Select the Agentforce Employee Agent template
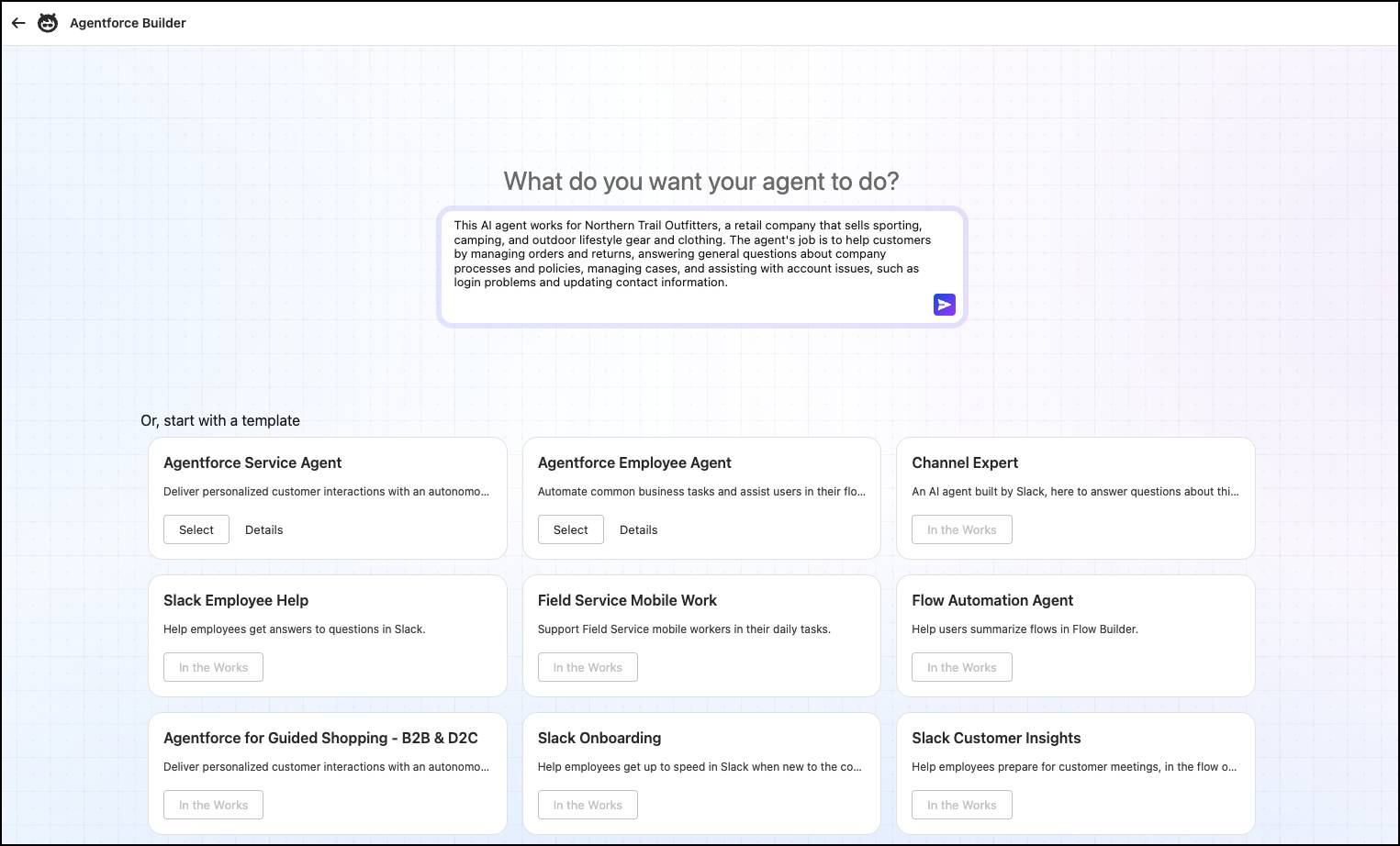Image resolution: width=1400 pixels, height=846 pixels. click(570, 529)
